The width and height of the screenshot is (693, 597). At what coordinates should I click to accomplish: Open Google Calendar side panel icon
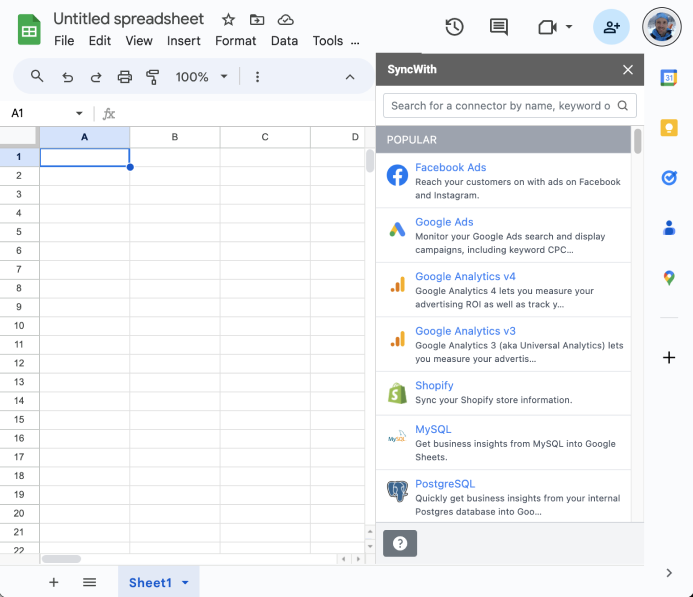[x=669, y=78]
